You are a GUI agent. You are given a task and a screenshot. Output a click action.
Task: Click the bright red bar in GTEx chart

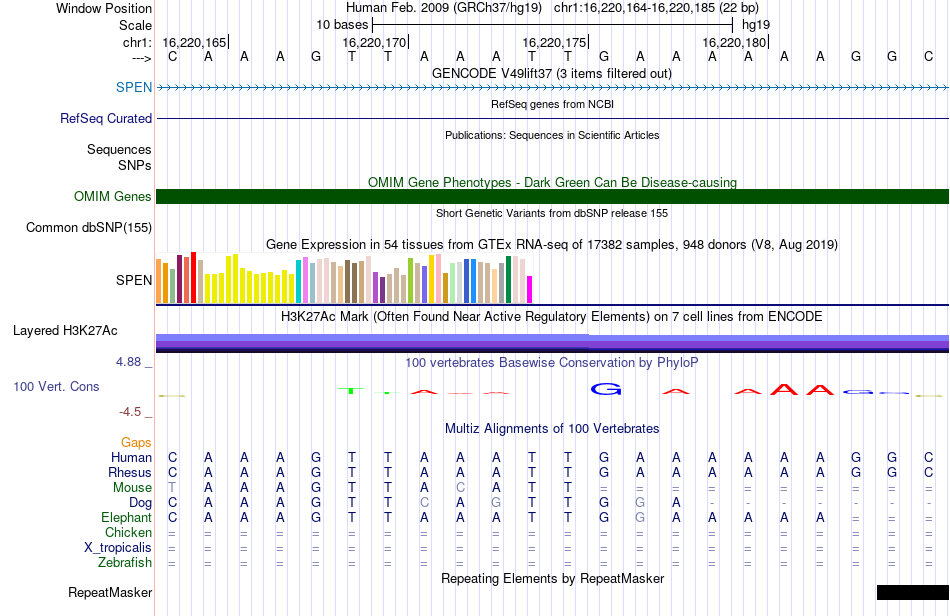(193, 277)
